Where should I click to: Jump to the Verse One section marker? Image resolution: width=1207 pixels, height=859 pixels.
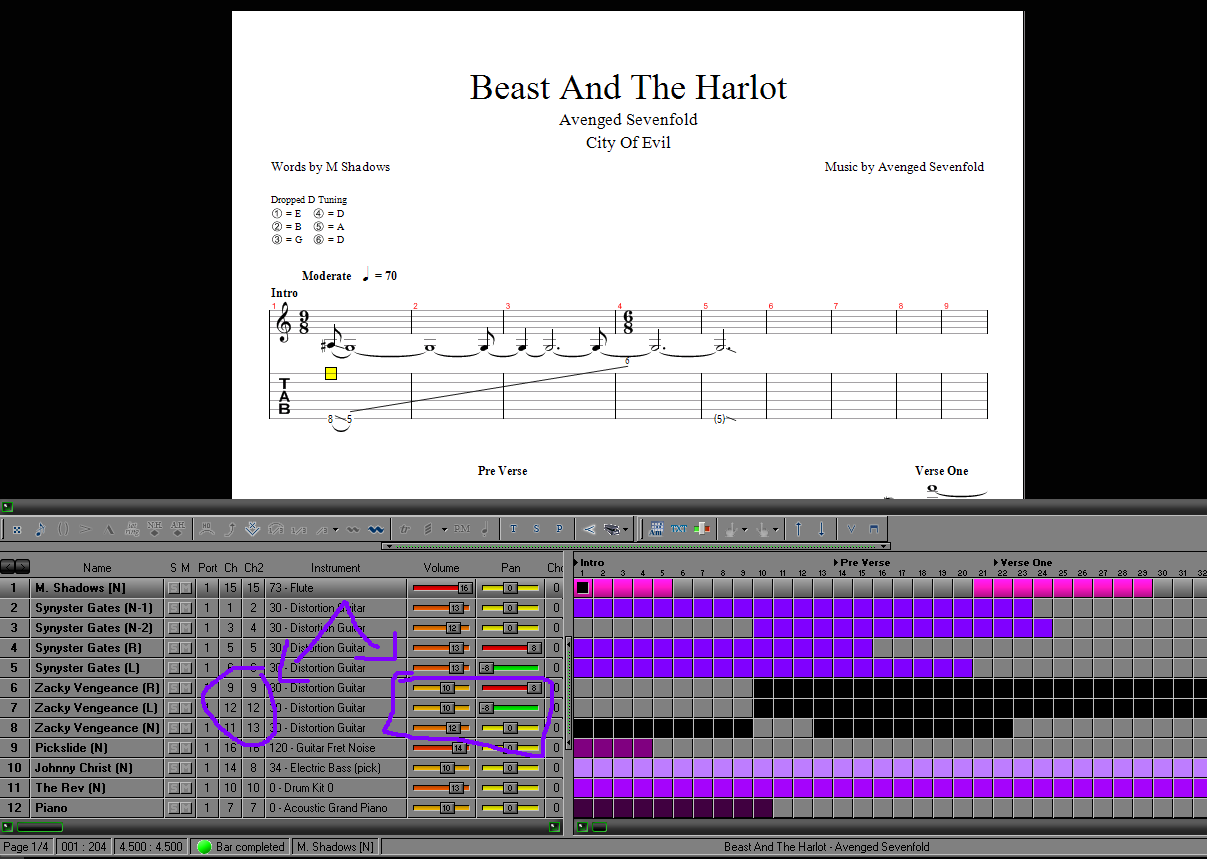[1021, 562]
